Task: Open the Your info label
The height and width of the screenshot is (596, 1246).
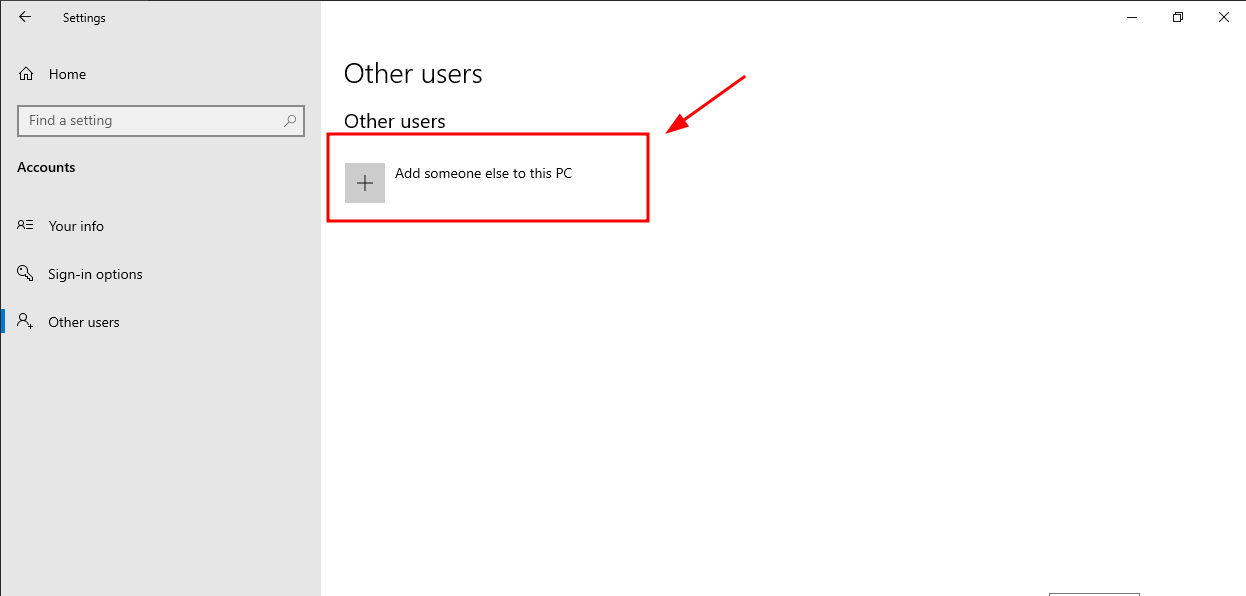Action: (x=76, y=226)
